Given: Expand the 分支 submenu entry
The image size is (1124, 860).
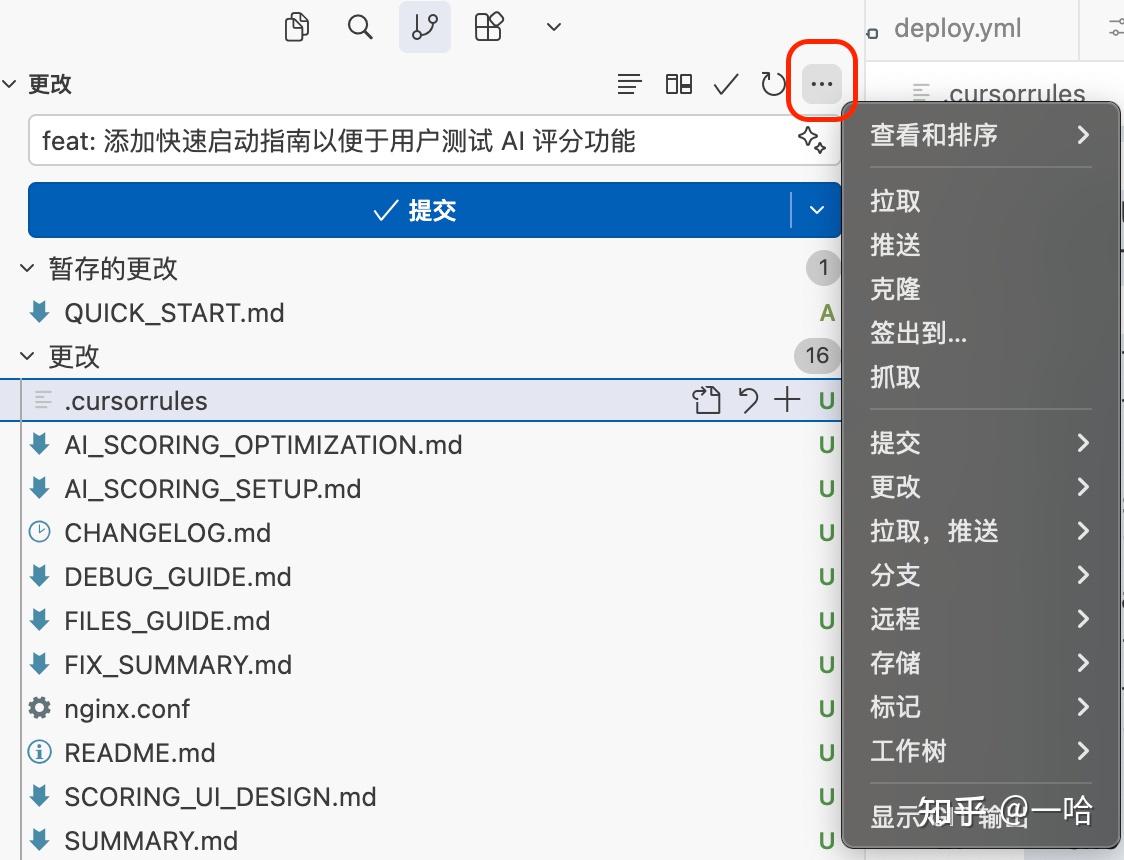Looking at the screenshot, I should (x=981, y=575).
